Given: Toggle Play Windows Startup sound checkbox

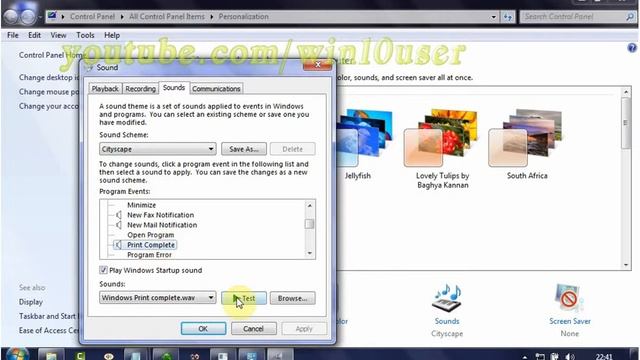Looking at the screenshot, I should 104,270.
